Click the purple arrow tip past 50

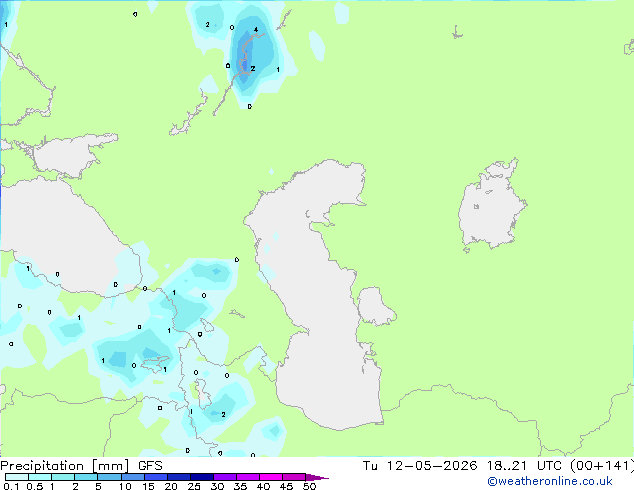click(x=317, y=477)
